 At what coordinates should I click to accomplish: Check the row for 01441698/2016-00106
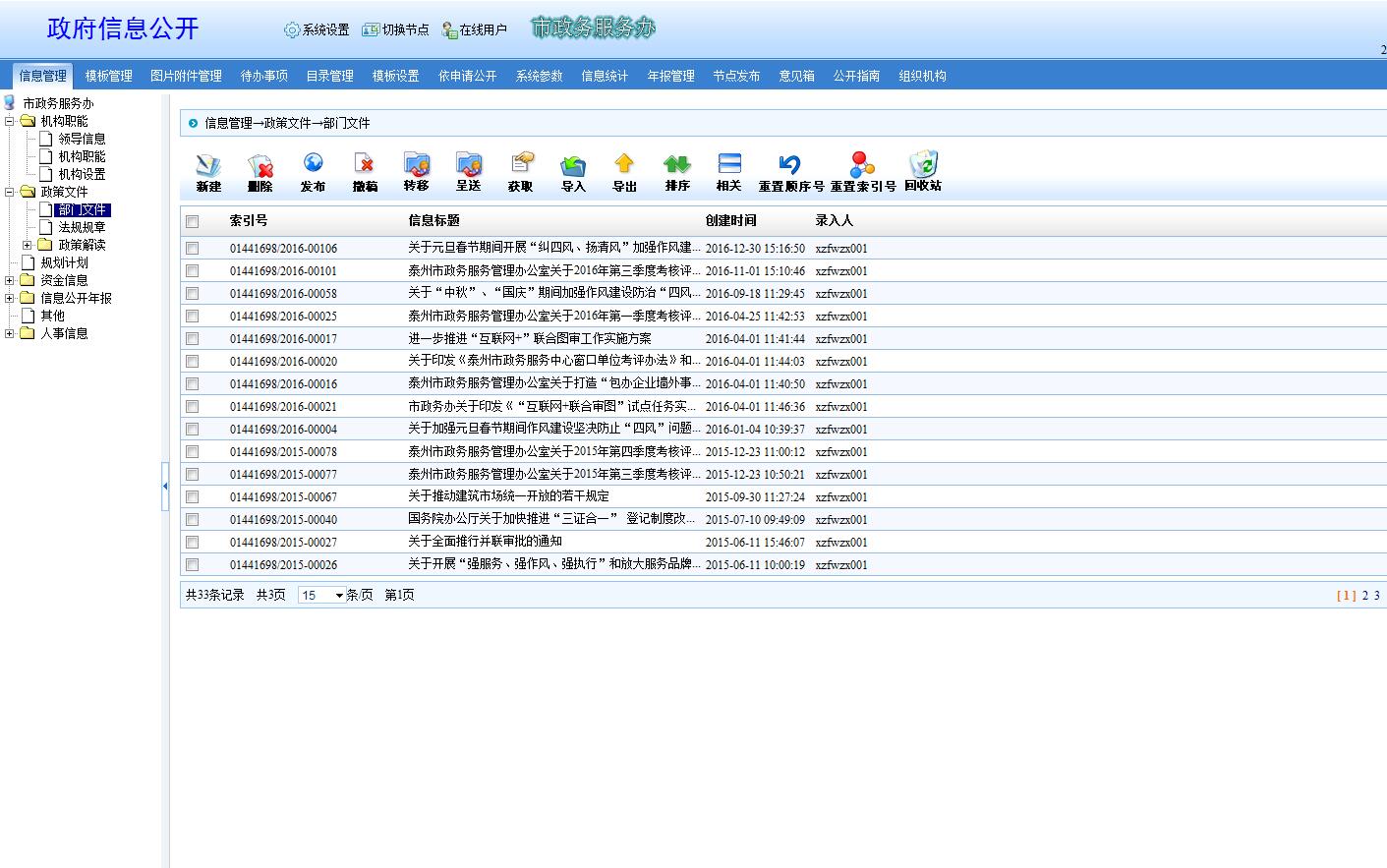point(193,249)
